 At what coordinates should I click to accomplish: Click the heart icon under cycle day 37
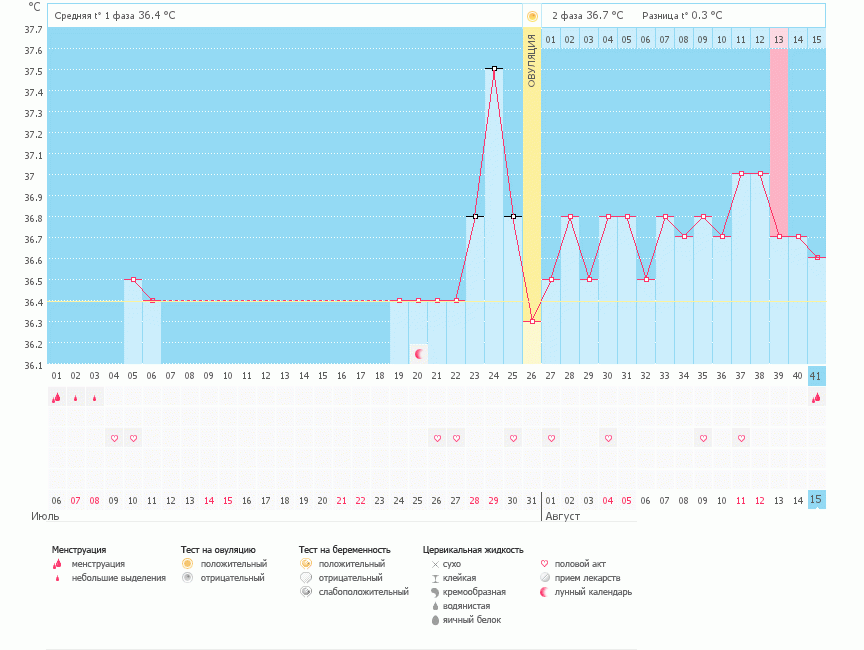point(741,438)
